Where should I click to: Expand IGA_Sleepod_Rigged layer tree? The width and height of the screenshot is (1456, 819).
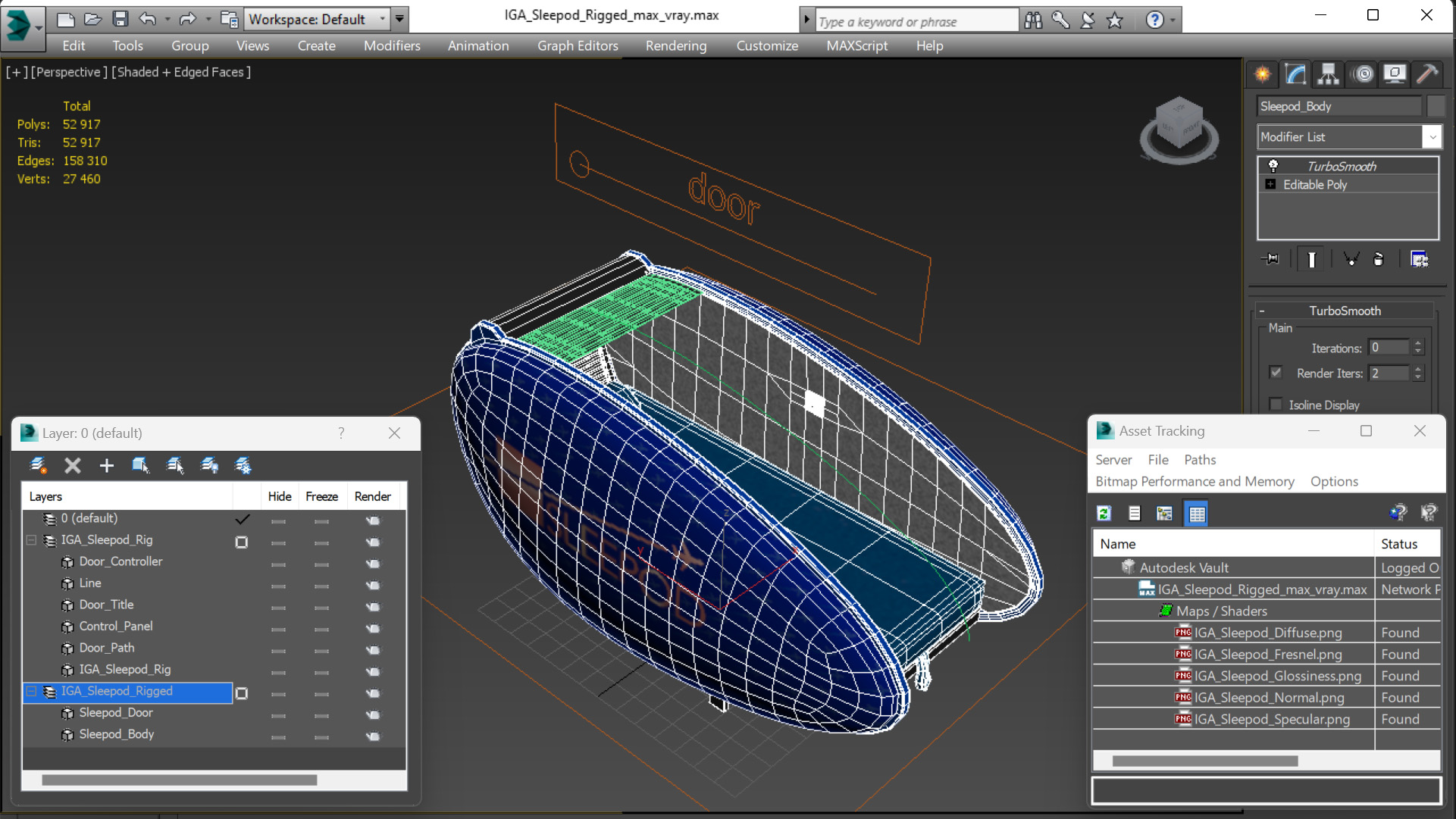(31, 690)
